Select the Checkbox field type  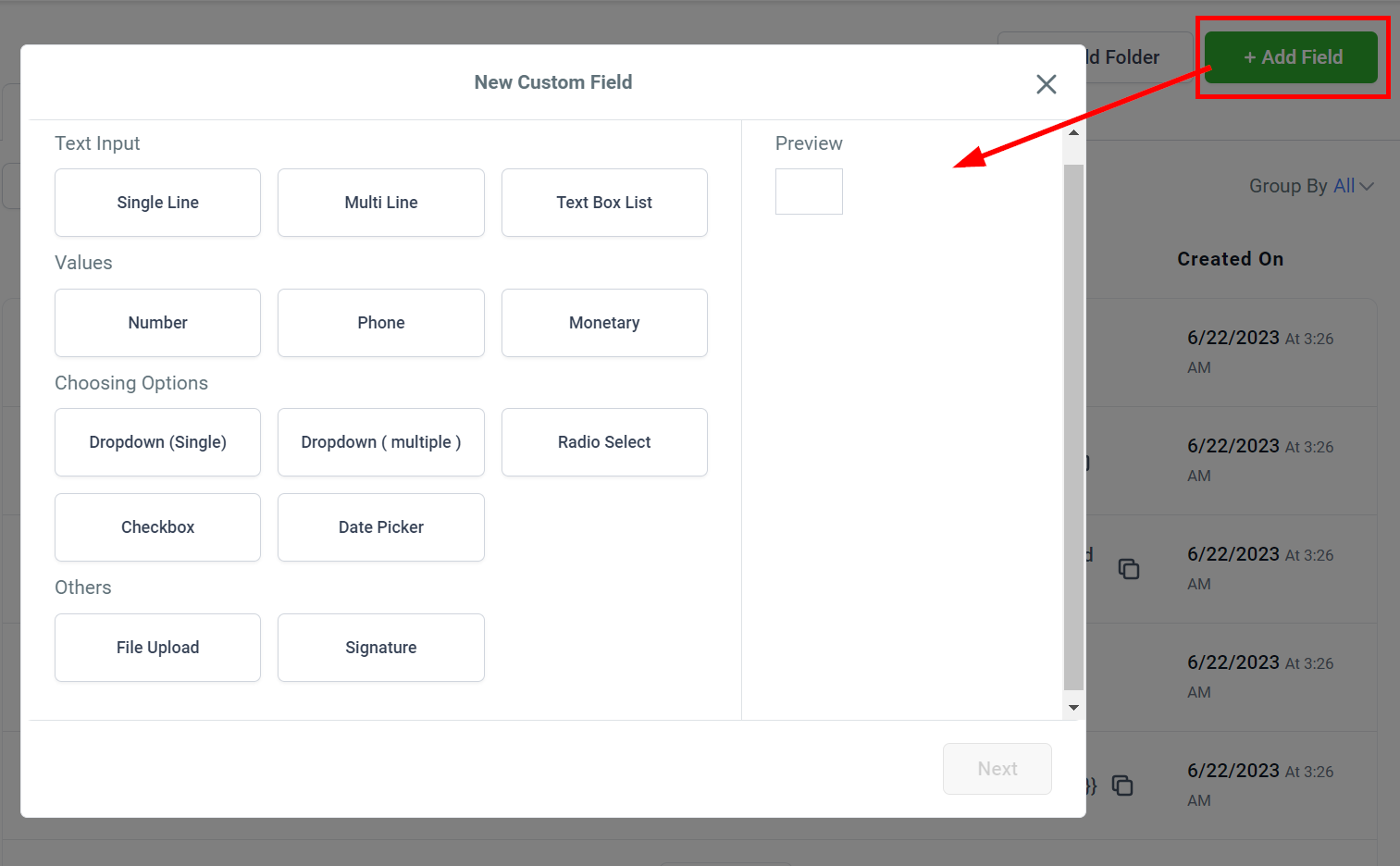pyautogui.click(x=157, y=527)
